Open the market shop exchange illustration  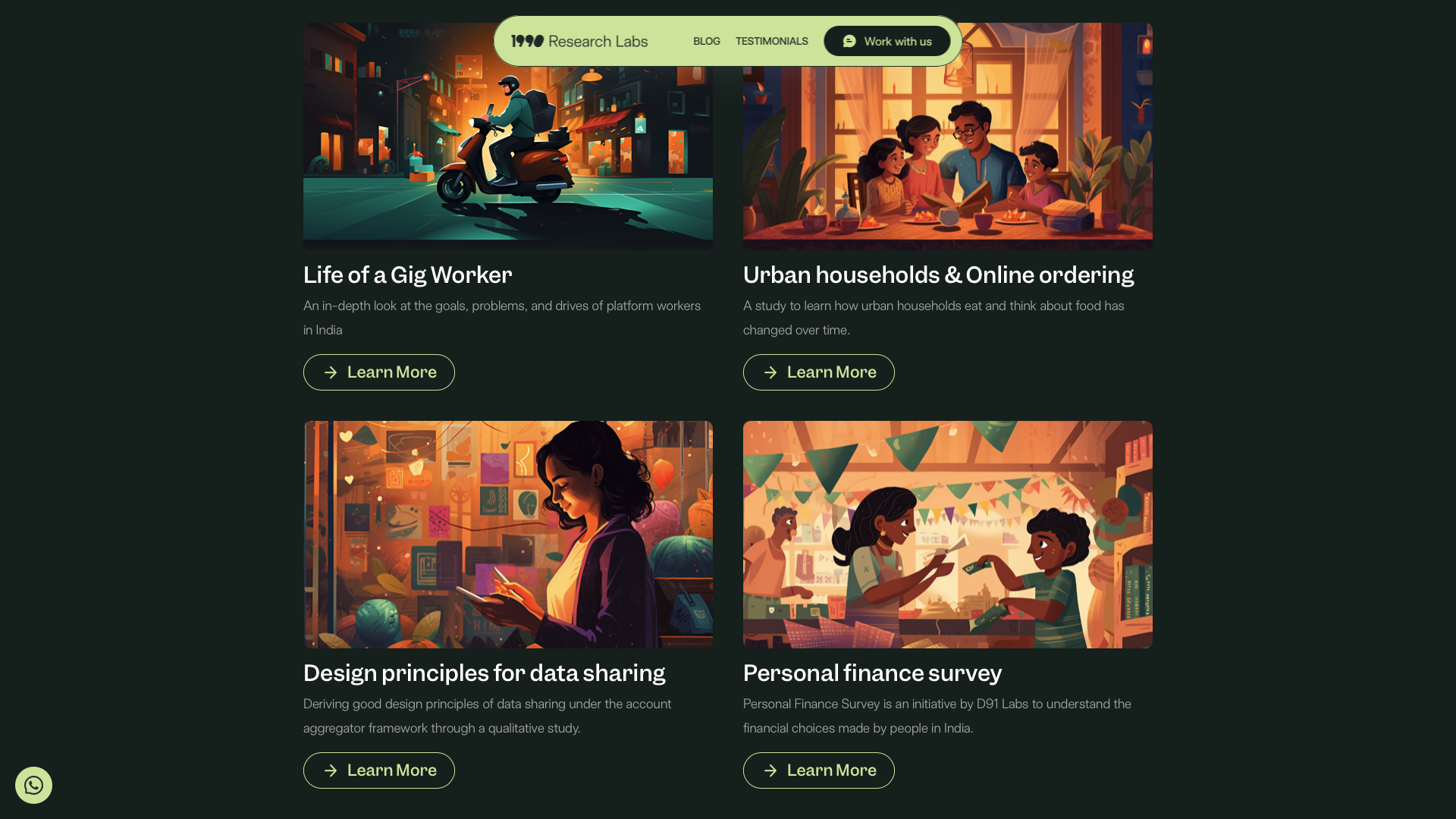tap(948, 535)
